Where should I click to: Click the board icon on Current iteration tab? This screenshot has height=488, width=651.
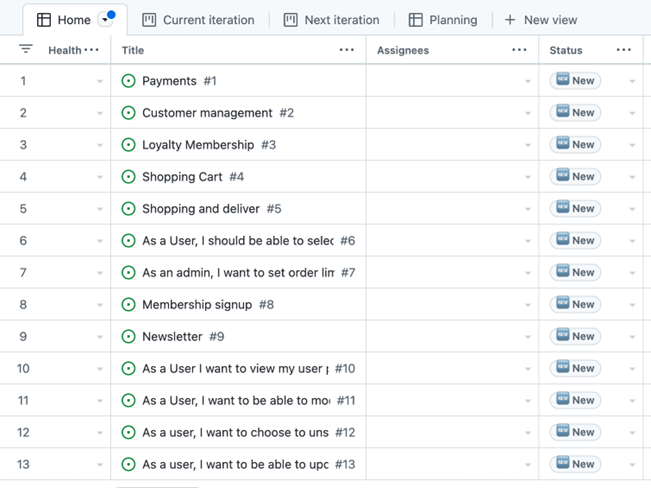click(x=149, y=20)
